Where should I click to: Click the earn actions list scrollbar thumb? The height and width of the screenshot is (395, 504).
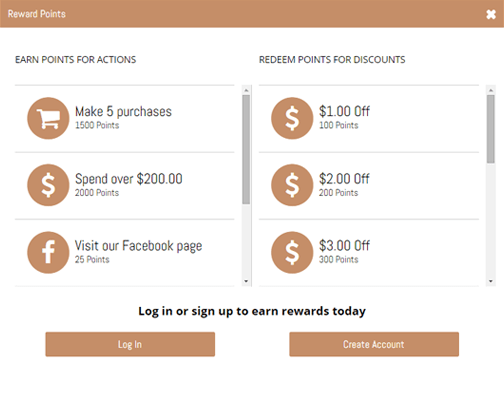point(246,149)
